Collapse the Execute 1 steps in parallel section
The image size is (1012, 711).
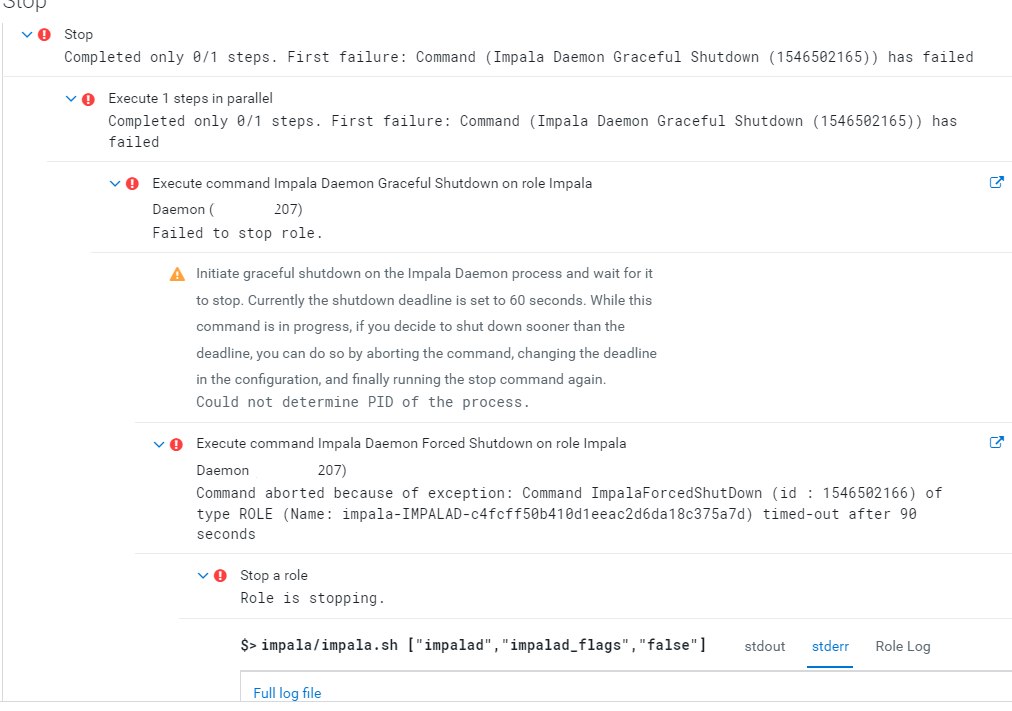click(71, 99)
